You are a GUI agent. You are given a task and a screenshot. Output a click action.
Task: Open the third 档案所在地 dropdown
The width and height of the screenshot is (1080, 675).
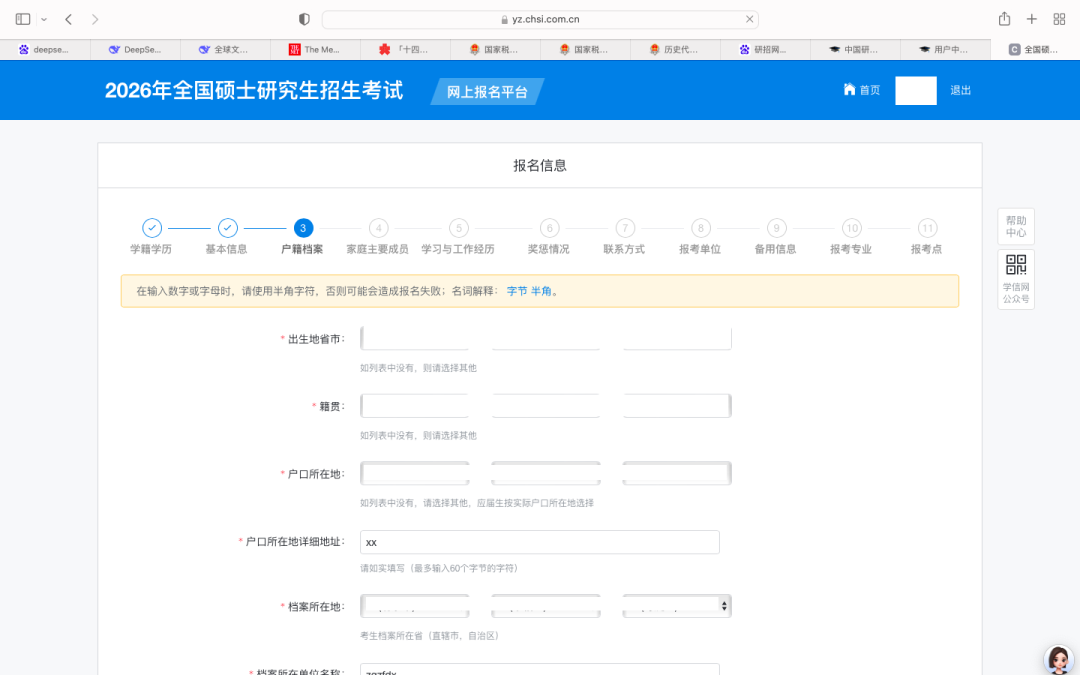click(x=677, y=606)
